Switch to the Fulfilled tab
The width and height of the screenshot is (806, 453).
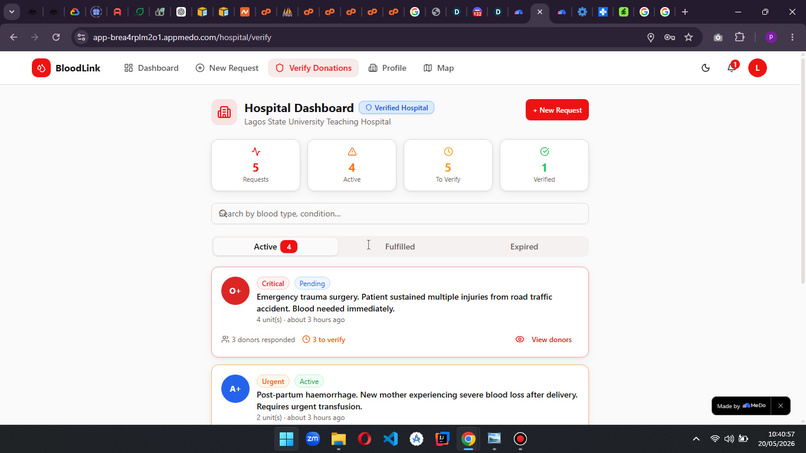tap(399, 246)
